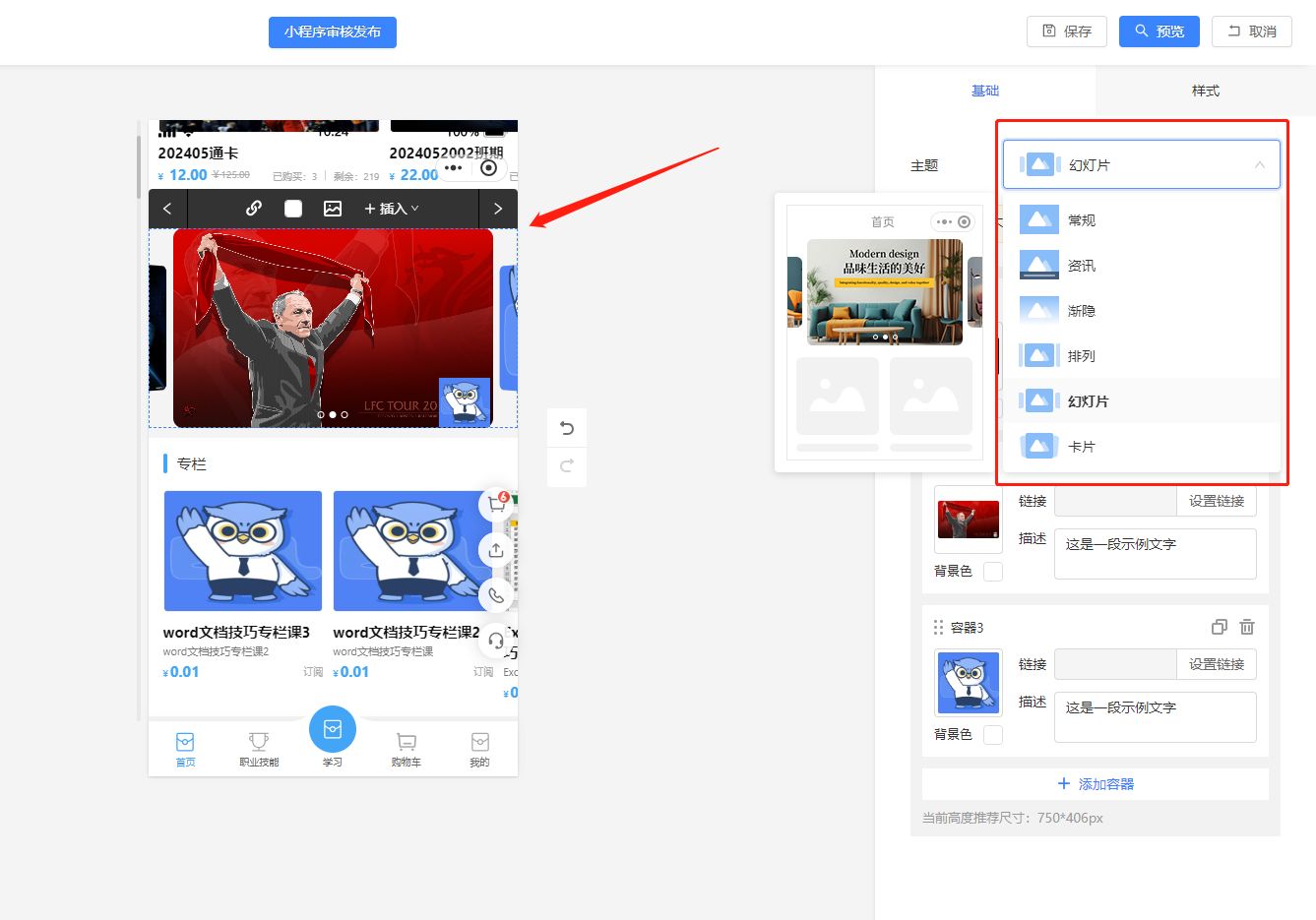This screenshot has height=920, width=1316.
Task: Click the link field in 容器3
Action: click(x=1115, y=664)
